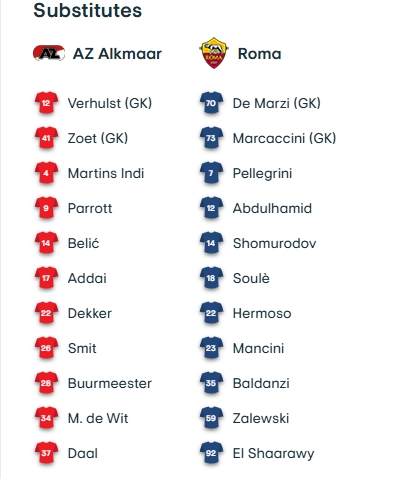Select the red number 37 Daal shirt
Screen dimensions: 419x479
point(46,453)
